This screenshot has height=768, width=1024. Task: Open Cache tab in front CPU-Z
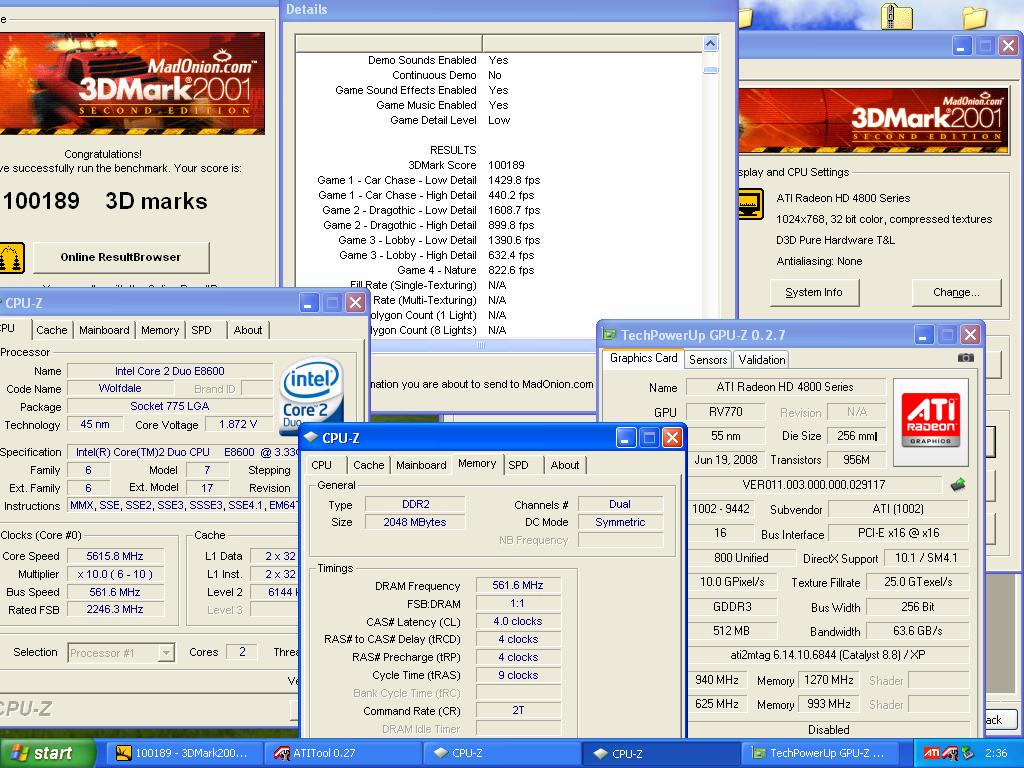pyautogui.click(x=368, y=465)
